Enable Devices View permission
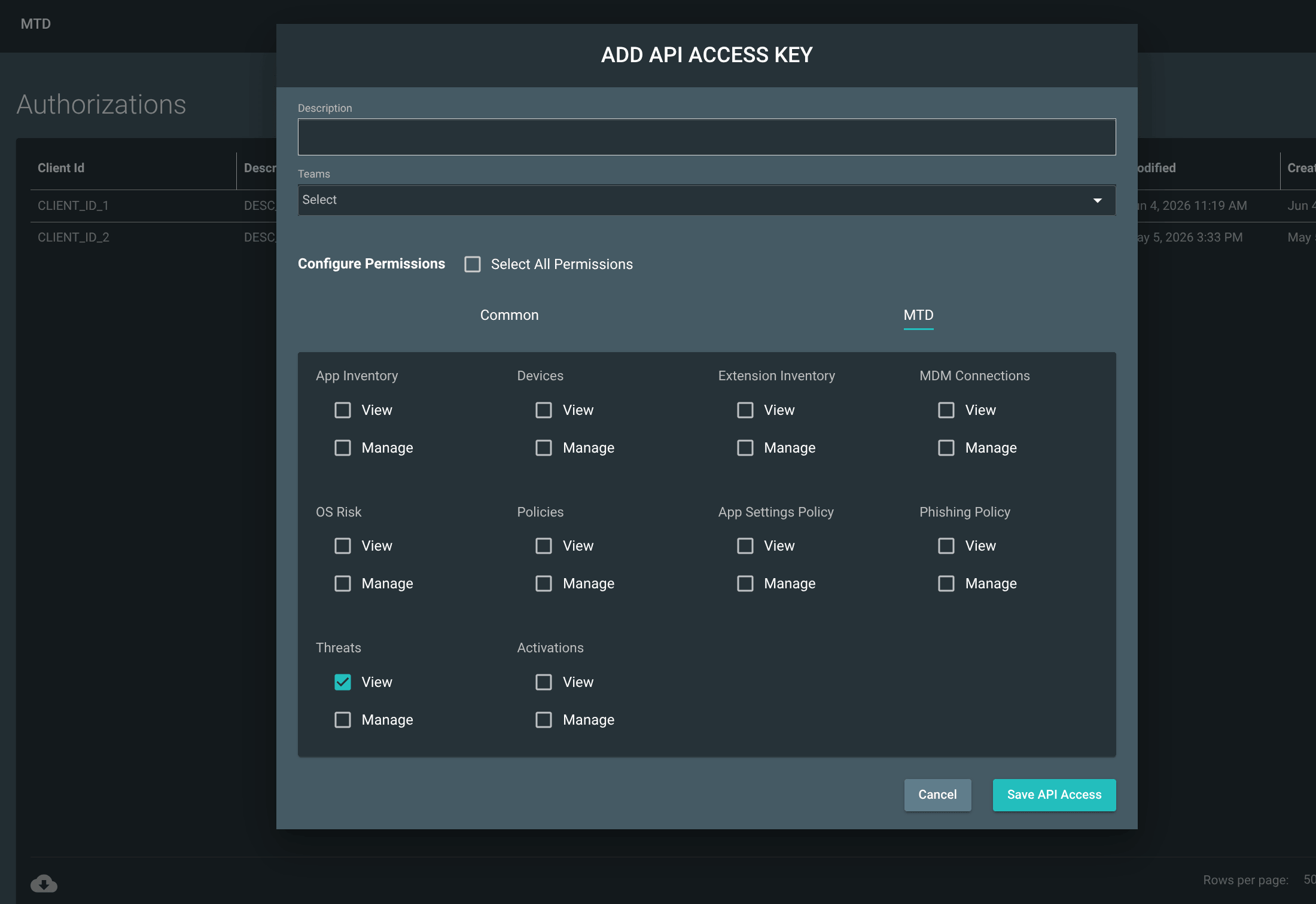Screen dimensions: 1316x904 pos(544,410)
